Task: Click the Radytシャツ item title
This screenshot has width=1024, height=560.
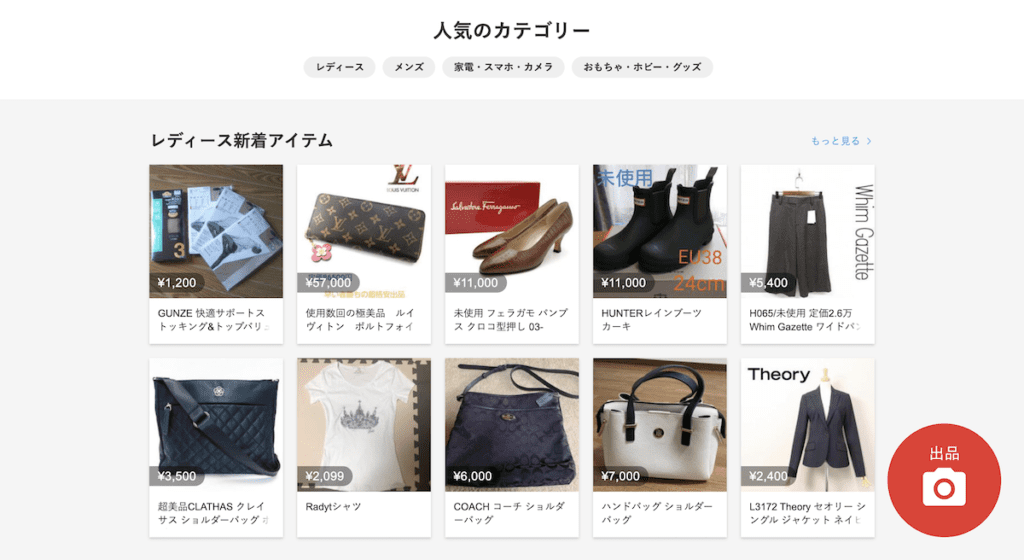Action: tap(333, 506)
